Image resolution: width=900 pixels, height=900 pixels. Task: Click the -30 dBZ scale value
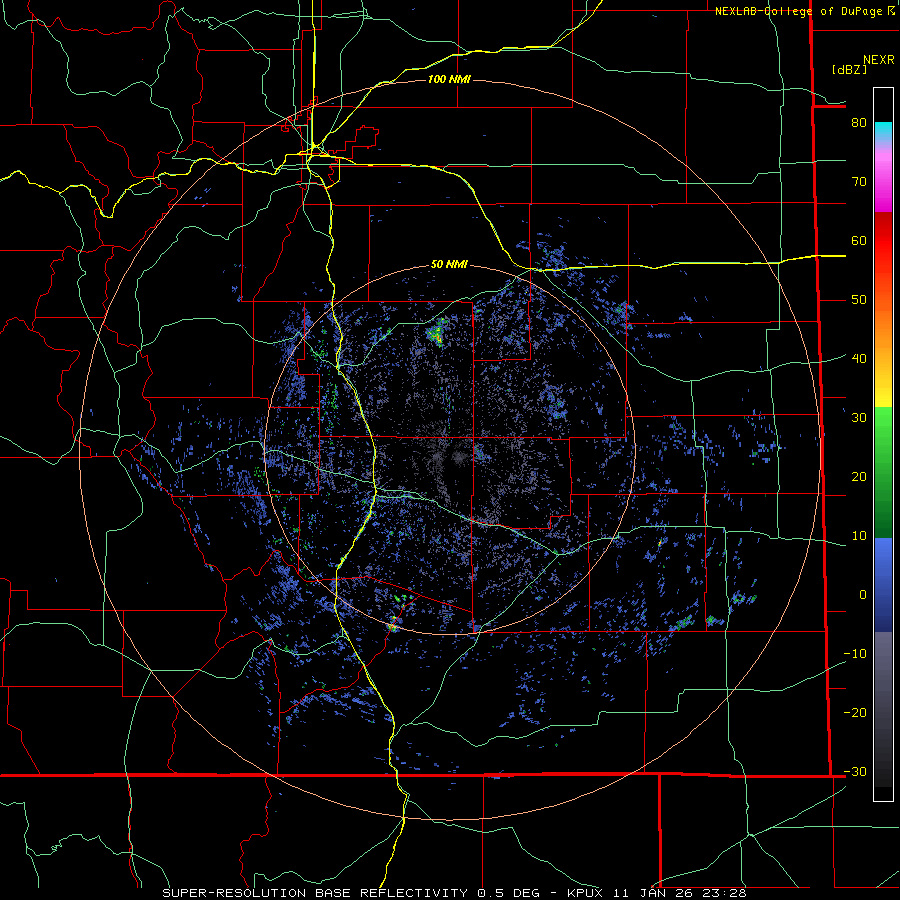(855, 771)
